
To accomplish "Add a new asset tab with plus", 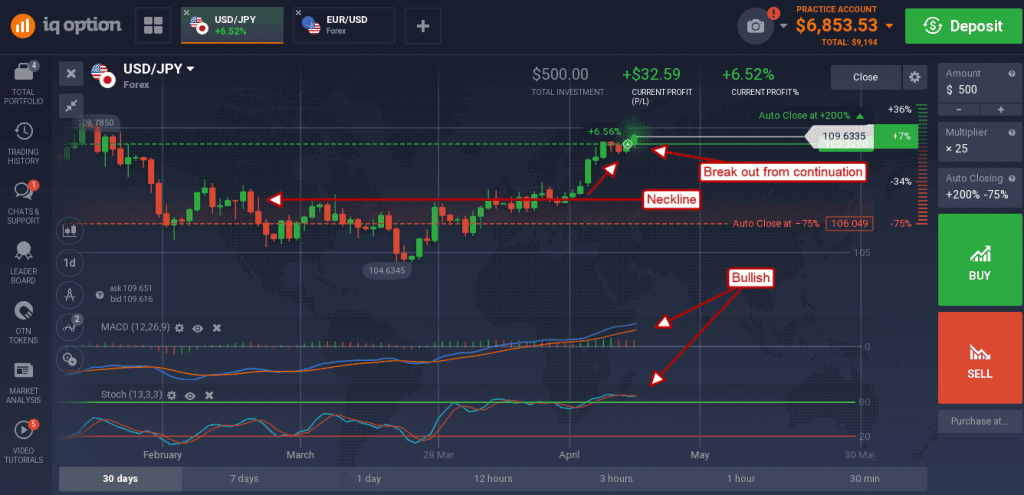I will point(423,25).
